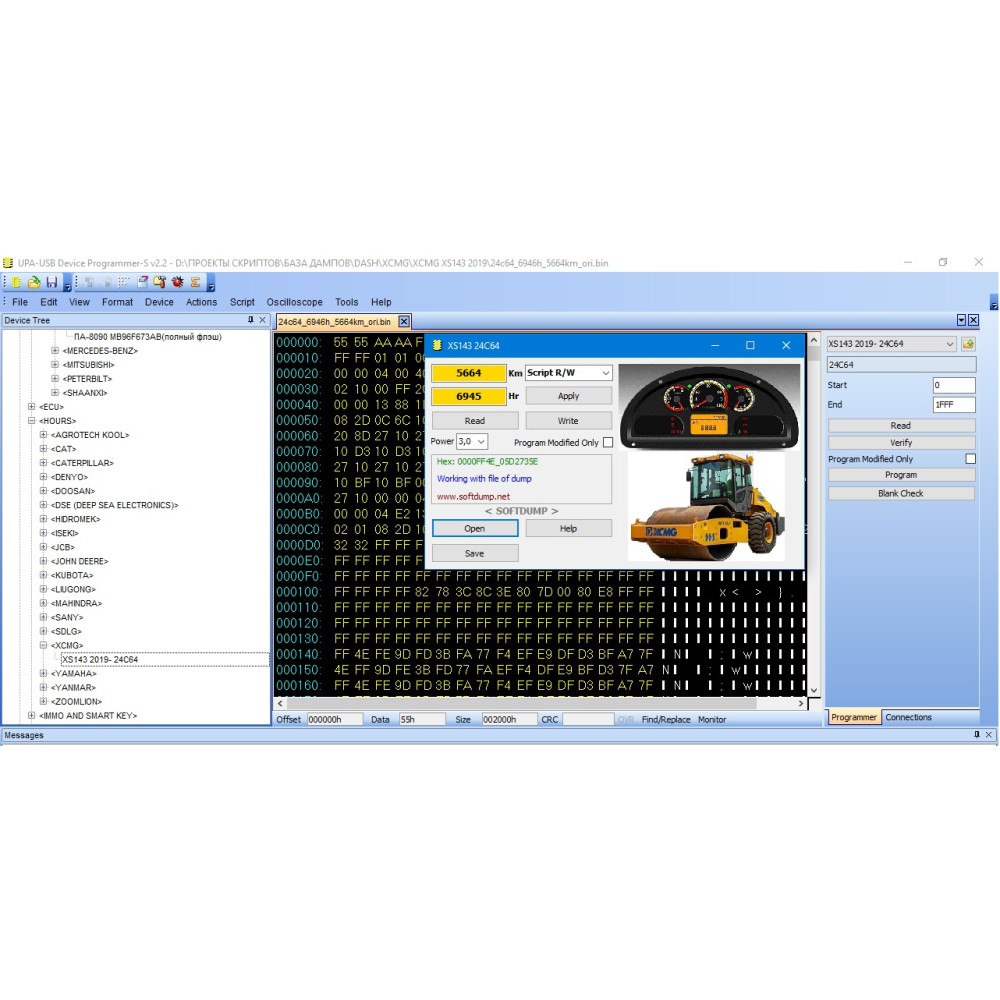Viewport: 1000px width, 1000px height.
Task: Click the sigma checksum toolbar icon
Action: coord(195,282)
